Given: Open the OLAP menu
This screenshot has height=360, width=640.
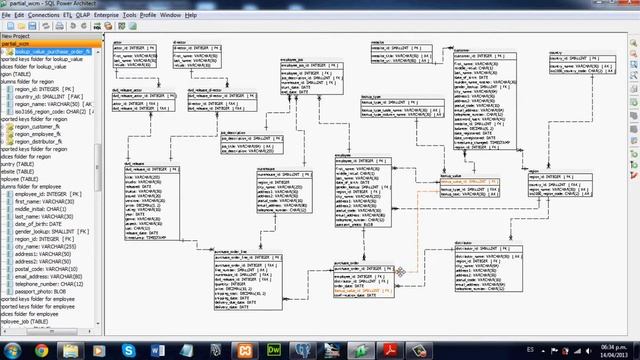Looking at the screenshot, I should pos(83,15).
